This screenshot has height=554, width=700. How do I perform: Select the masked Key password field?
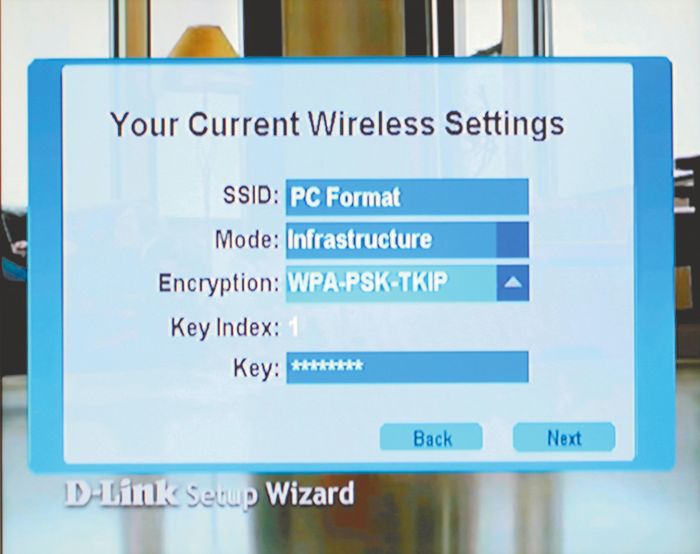pos(407,367)
